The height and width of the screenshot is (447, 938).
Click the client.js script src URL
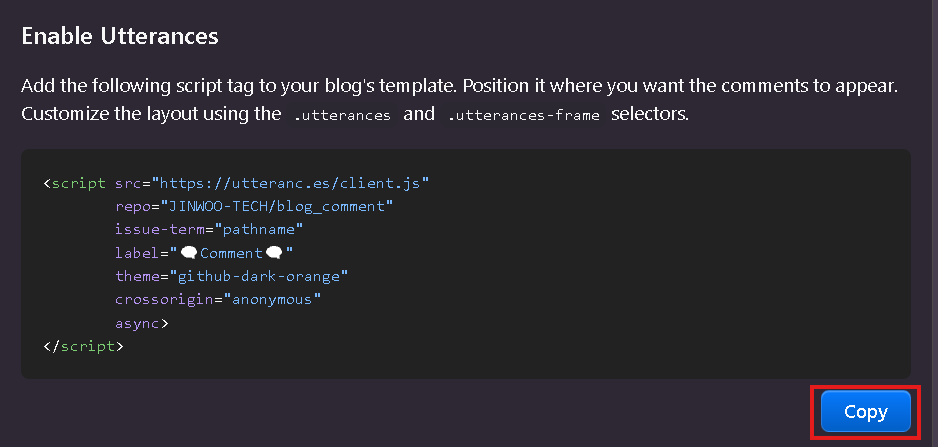(291, 183)
